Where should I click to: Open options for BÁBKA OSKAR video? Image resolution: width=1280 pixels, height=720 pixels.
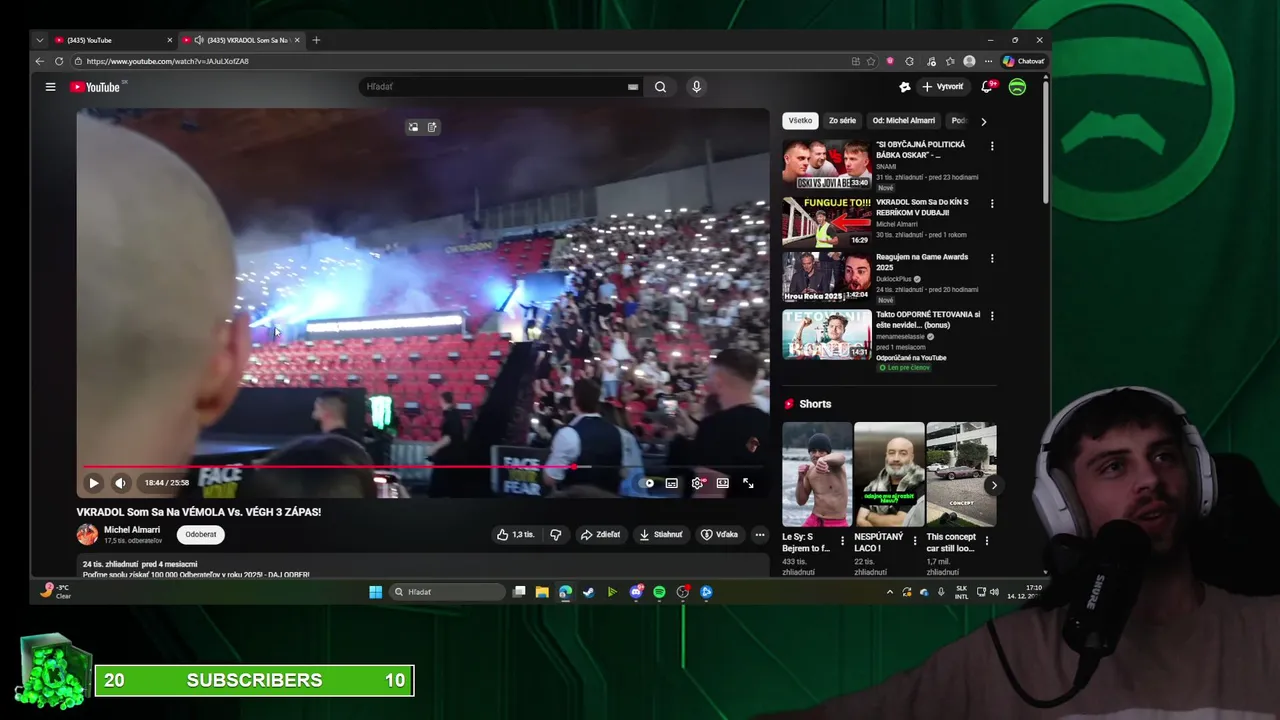click(x=992, y=146)
